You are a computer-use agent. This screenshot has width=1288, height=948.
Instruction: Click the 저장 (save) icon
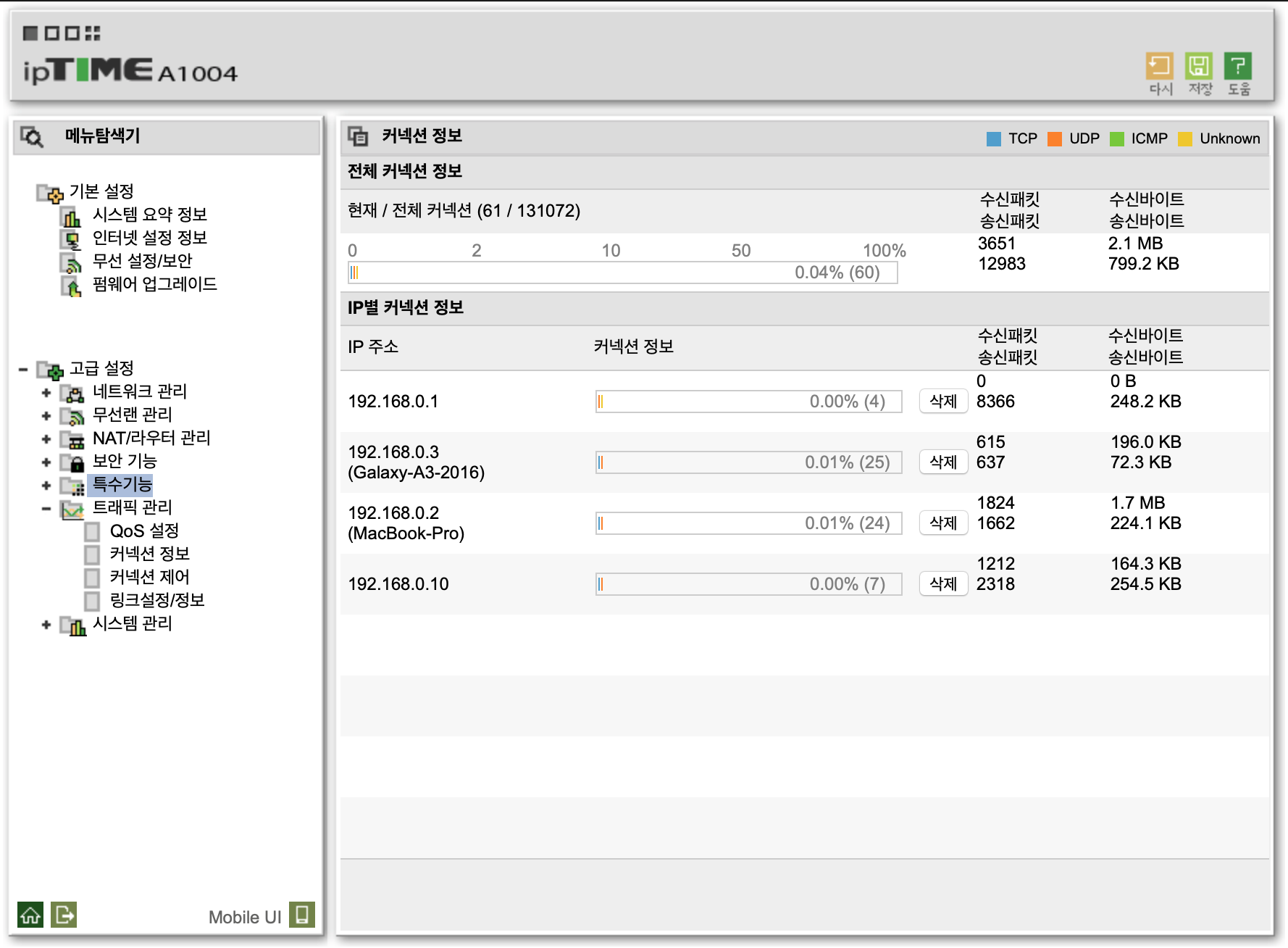(x=1199, y=67)
